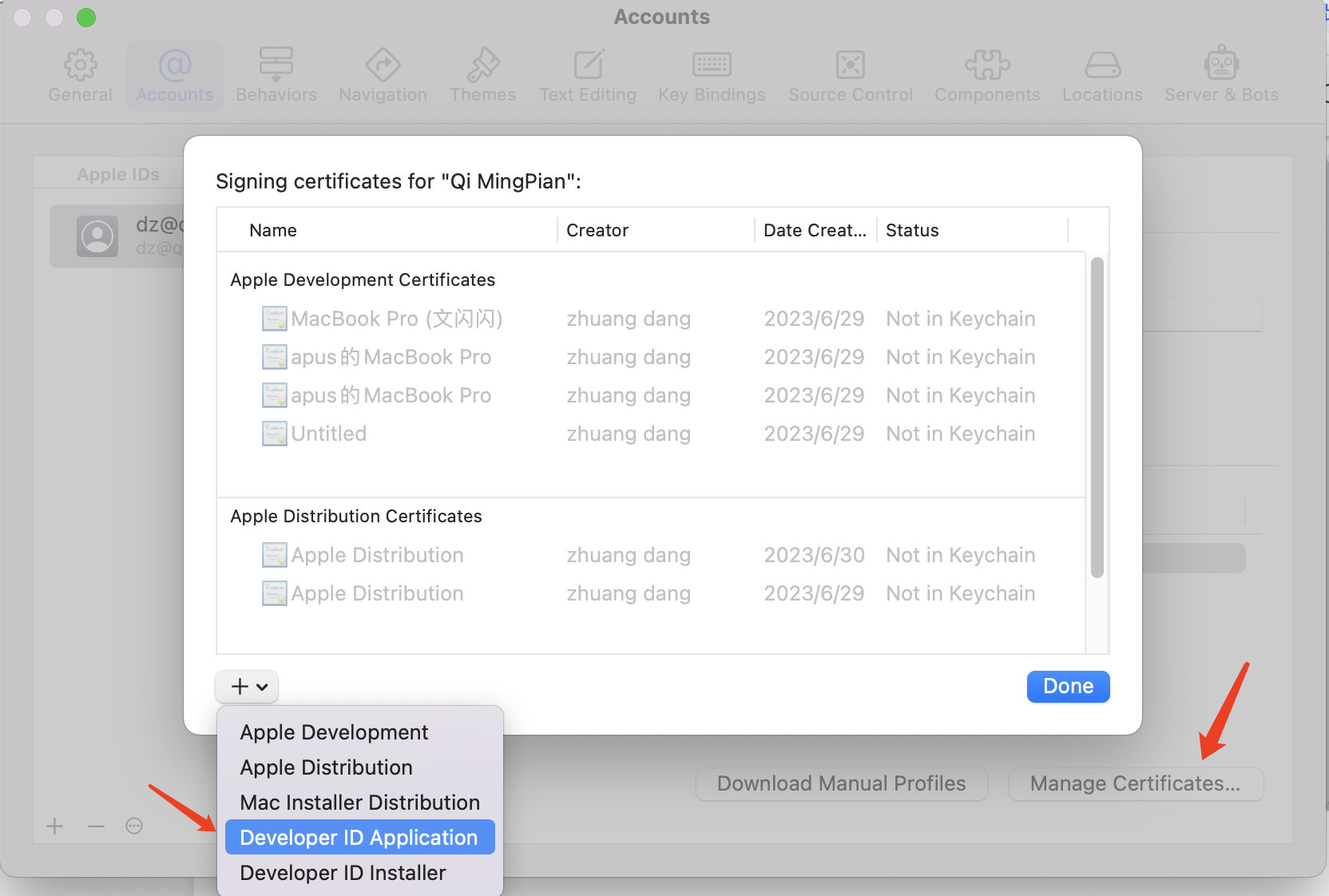Click the 2023/6/30 Apple Distribution certificate icon
This screenshot has height=896, width=1329.
[x=274, y=555]
